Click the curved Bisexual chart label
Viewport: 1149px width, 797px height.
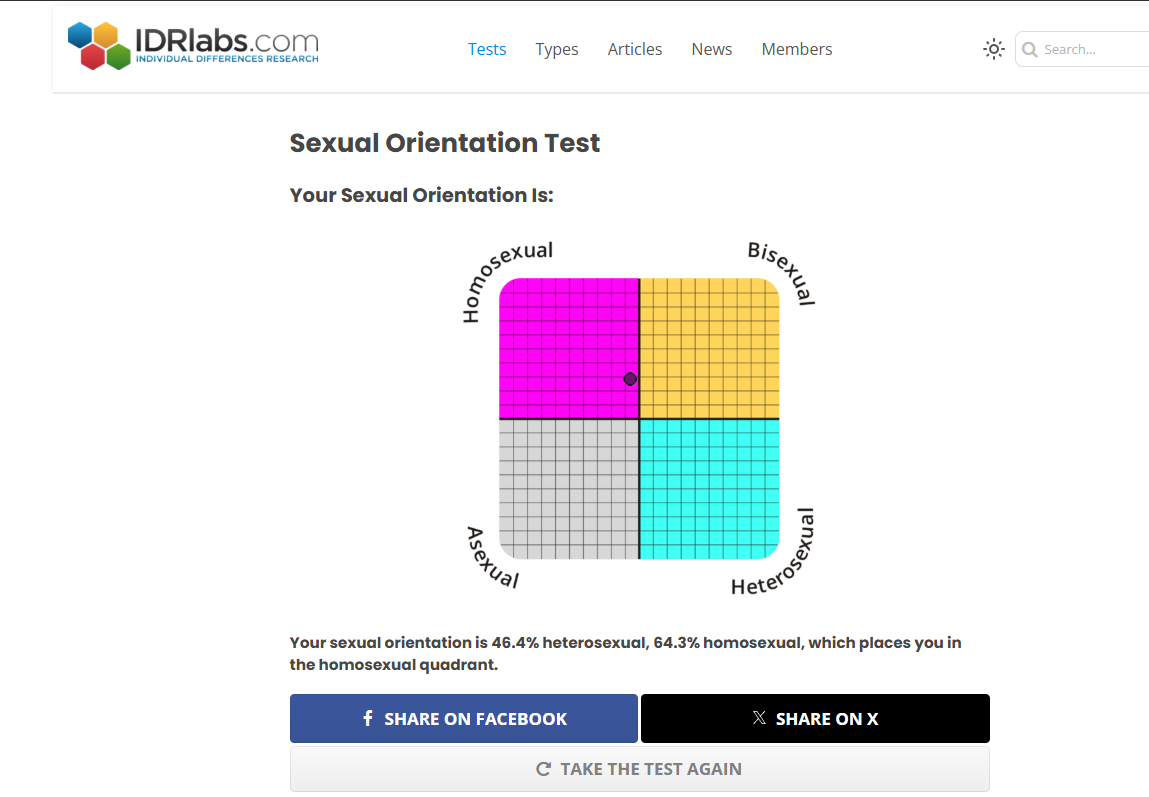781,272
